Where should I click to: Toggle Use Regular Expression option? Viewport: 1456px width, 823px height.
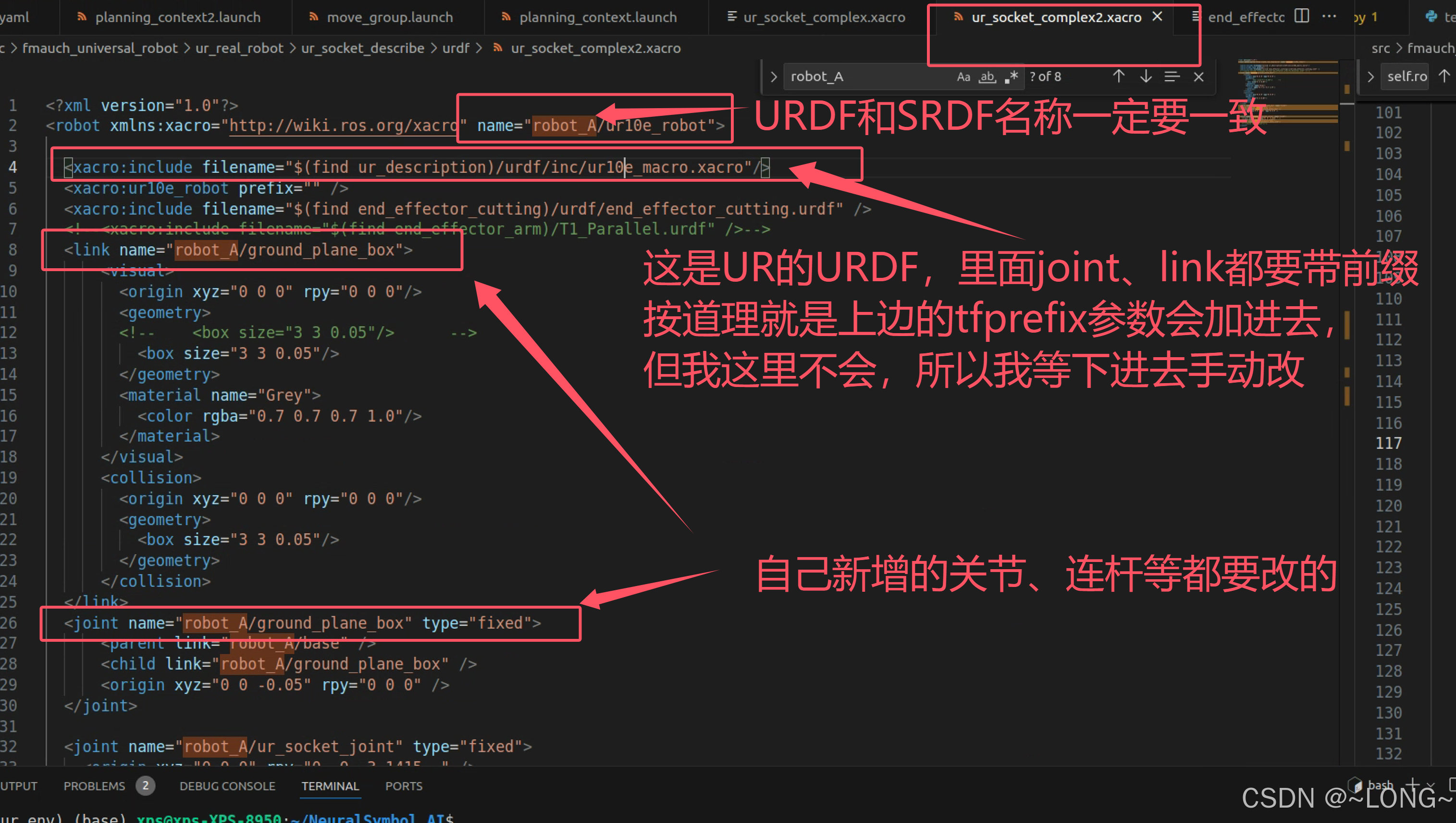(1011, 77)
